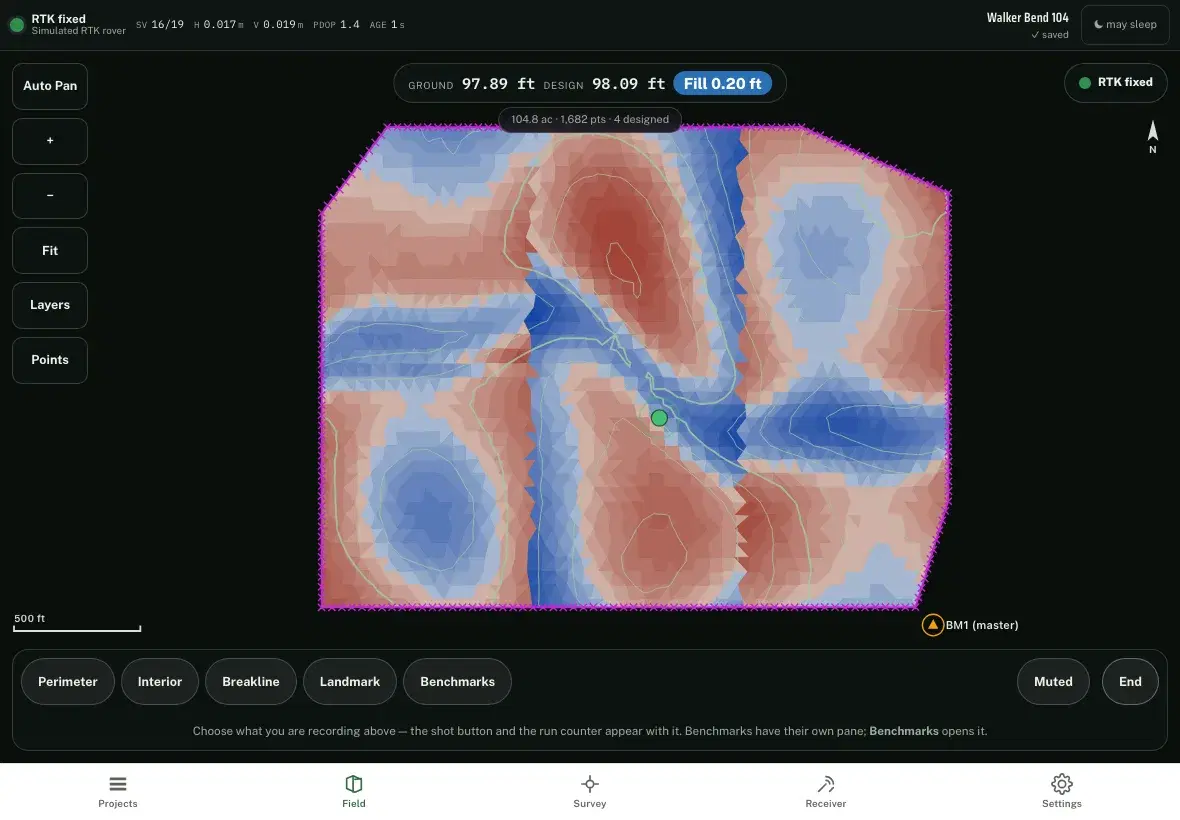
Task: Click the green RTK status dot in header
Action: point(17,25)
